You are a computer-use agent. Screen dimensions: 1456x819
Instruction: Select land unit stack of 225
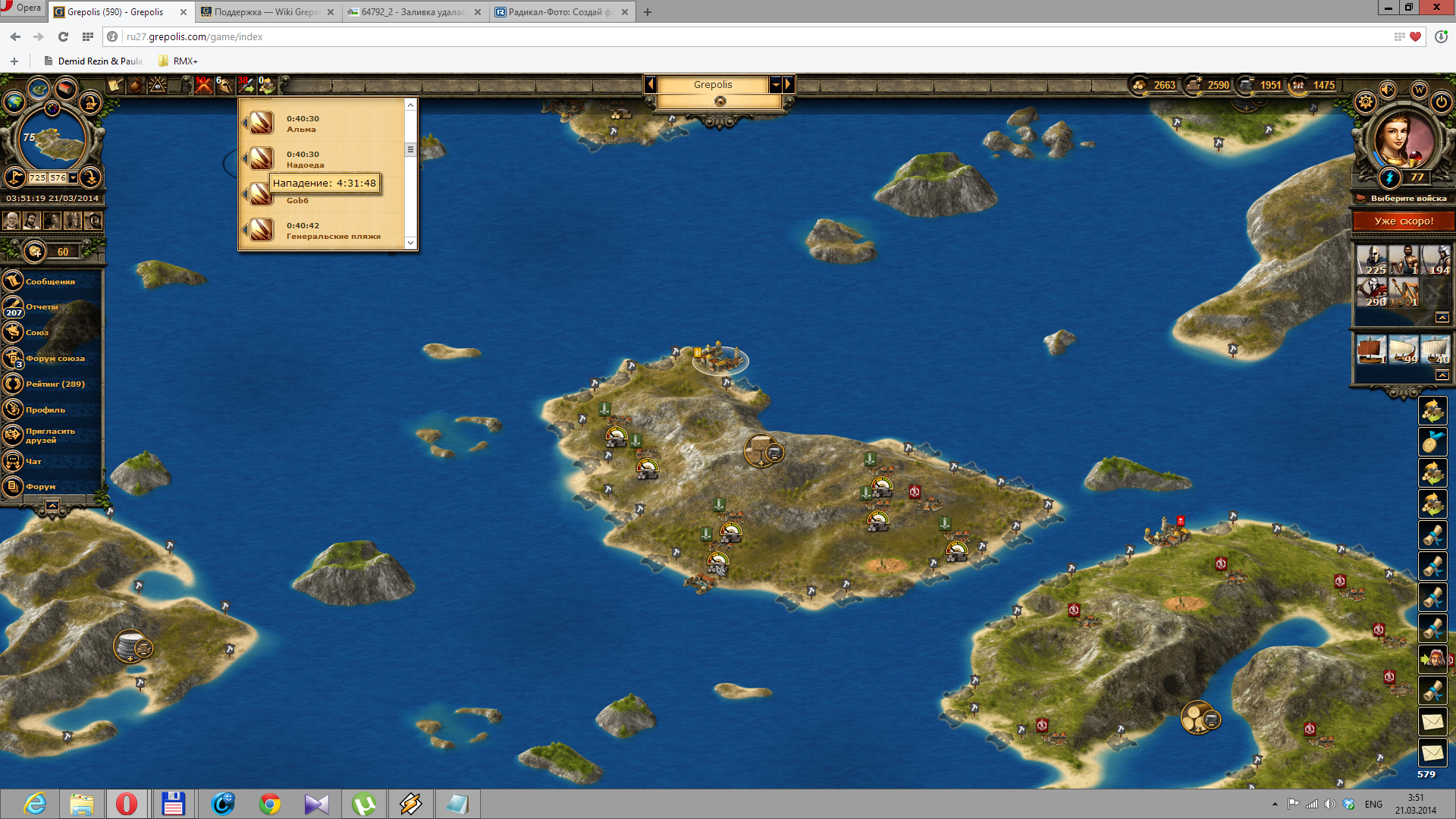pyautogui.click(x=1371, y=260)
